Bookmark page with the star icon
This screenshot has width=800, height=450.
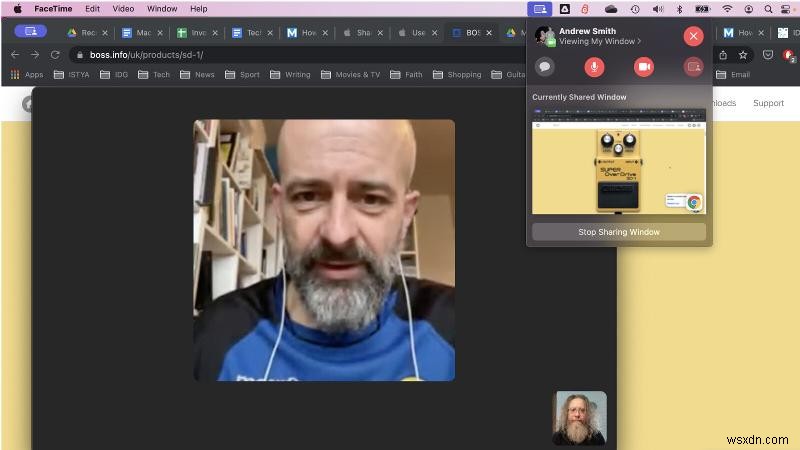tap(744, 55)
